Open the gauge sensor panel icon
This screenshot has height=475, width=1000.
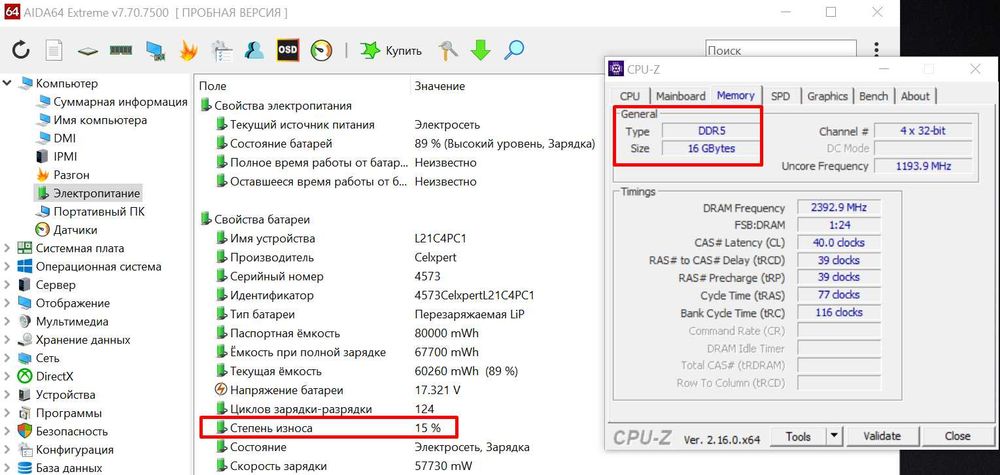[x=321, y=50]
